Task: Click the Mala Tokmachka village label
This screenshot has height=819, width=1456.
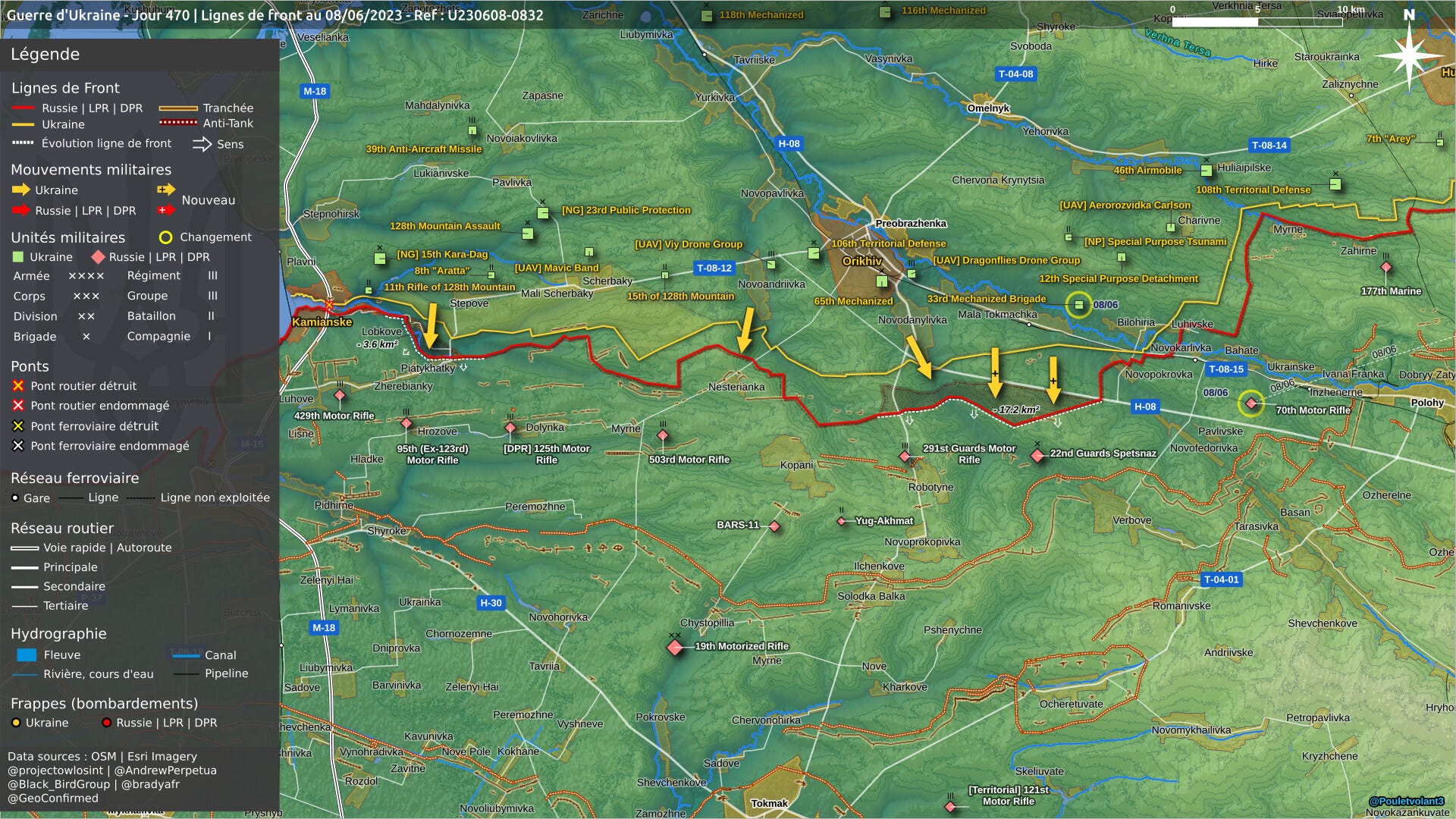Action: [x=997, y=314]
